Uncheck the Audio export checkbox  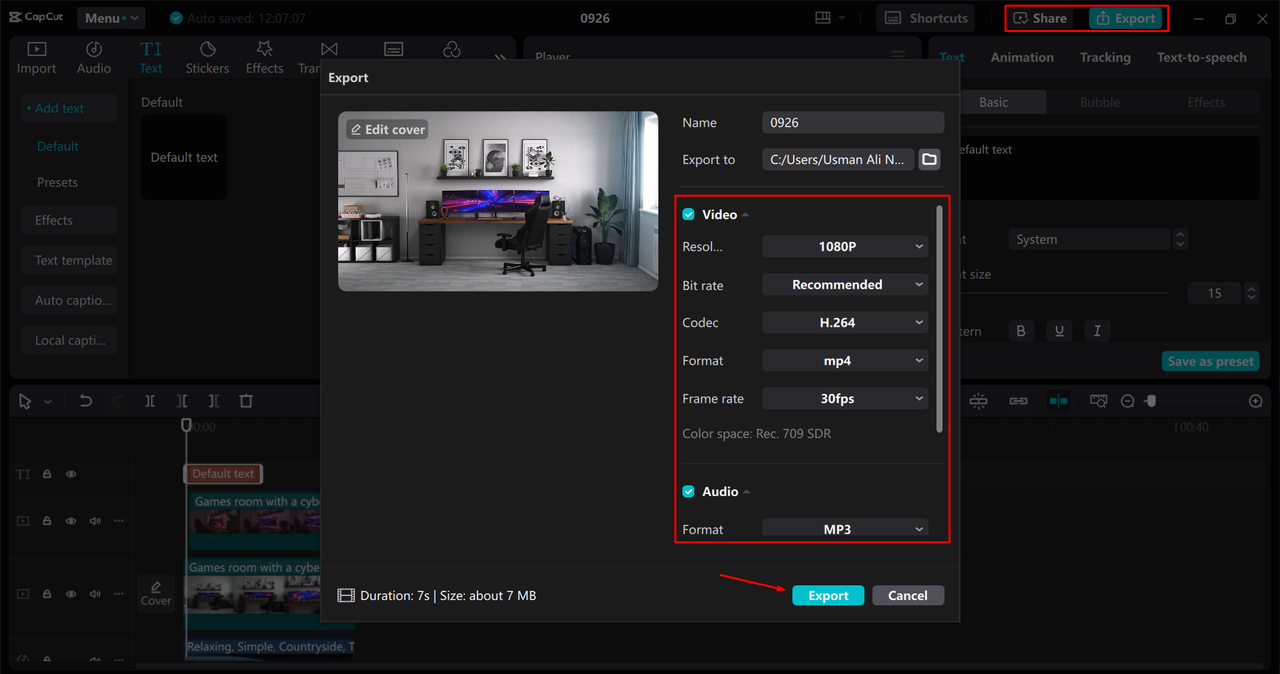coord(688,492)
